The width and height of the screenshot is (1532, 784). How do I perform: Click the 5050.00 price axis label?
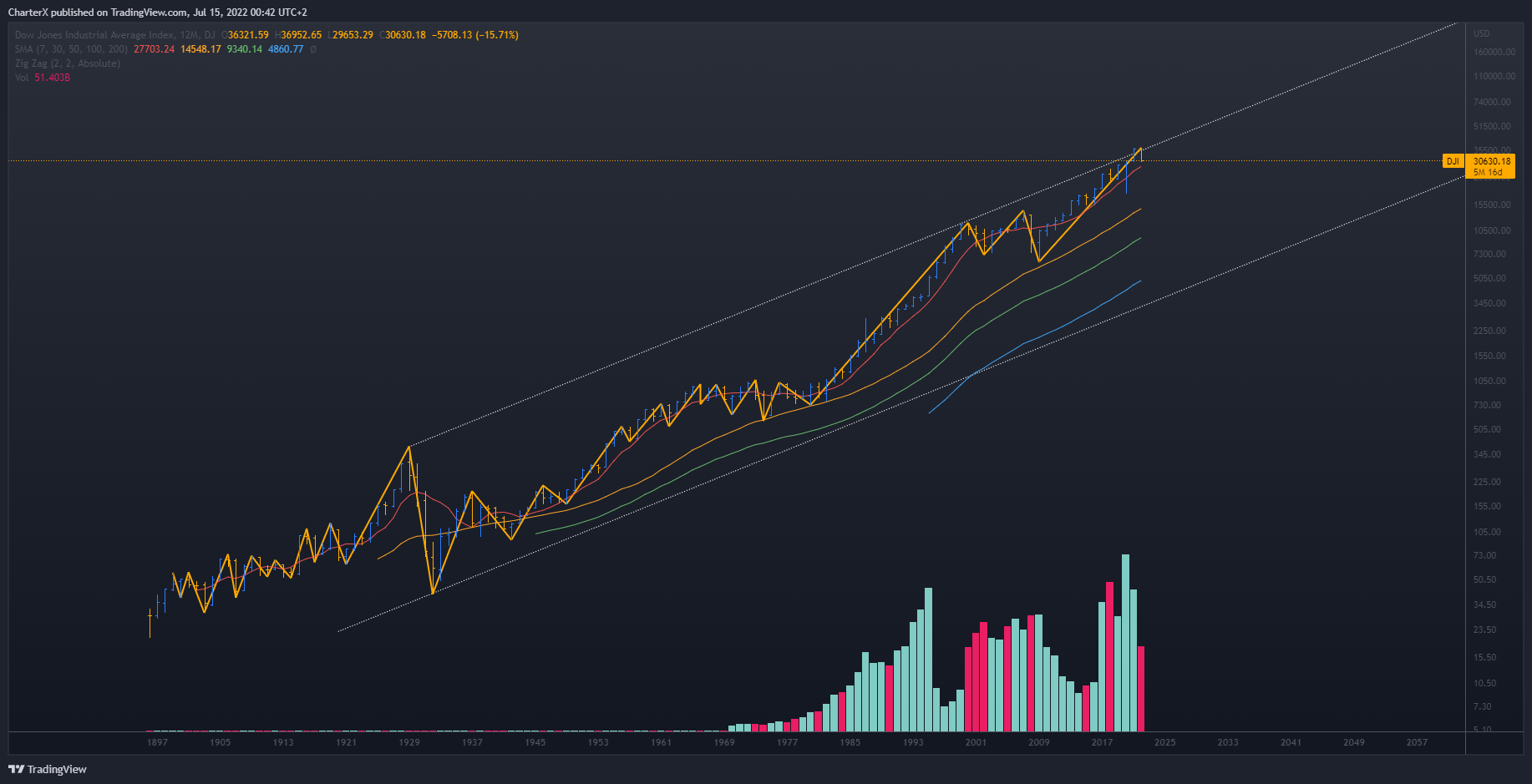pyautogui.click(x=1490, y=278)
